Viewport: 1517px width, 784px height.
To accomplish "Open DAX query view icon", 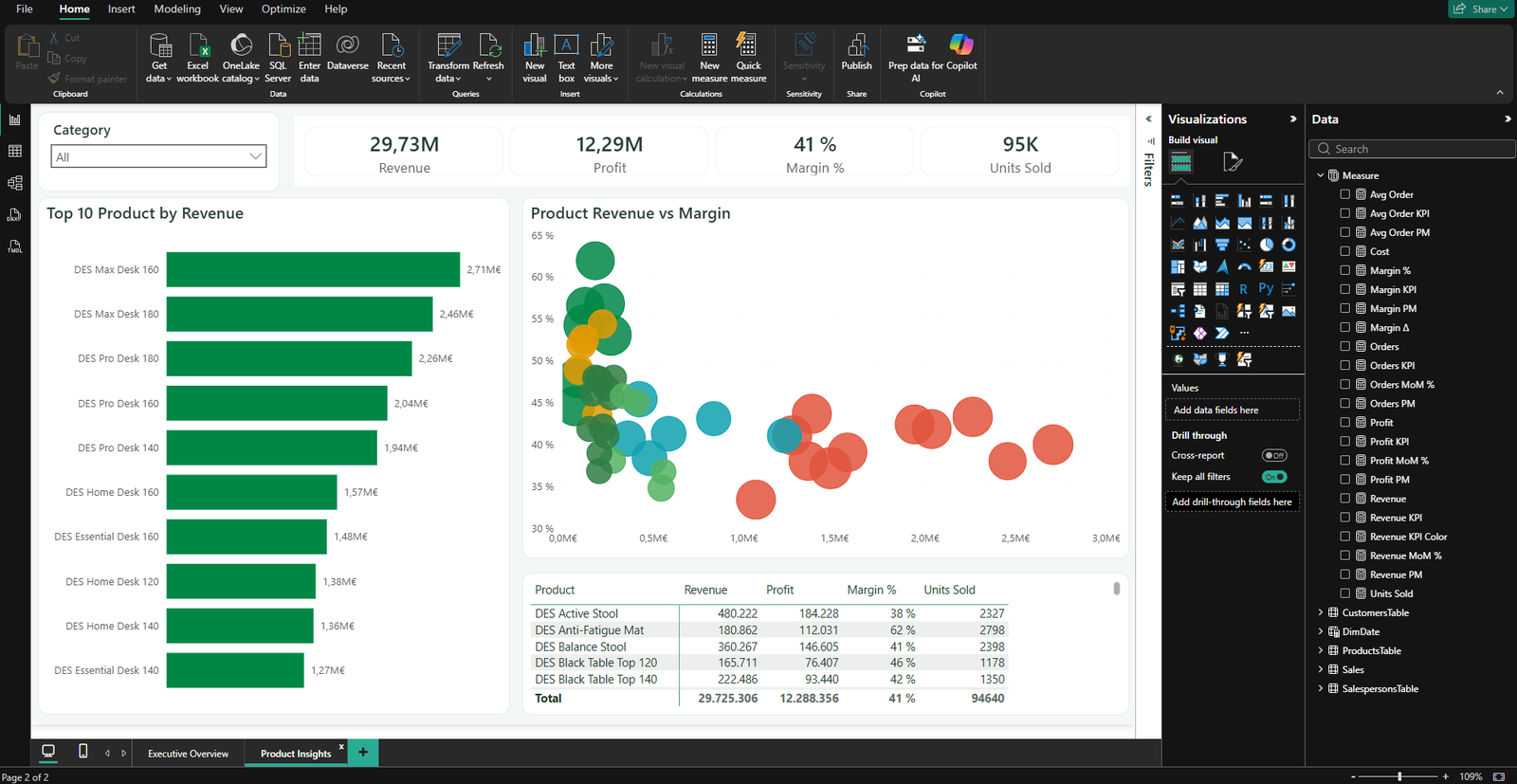I will (14, 215).
